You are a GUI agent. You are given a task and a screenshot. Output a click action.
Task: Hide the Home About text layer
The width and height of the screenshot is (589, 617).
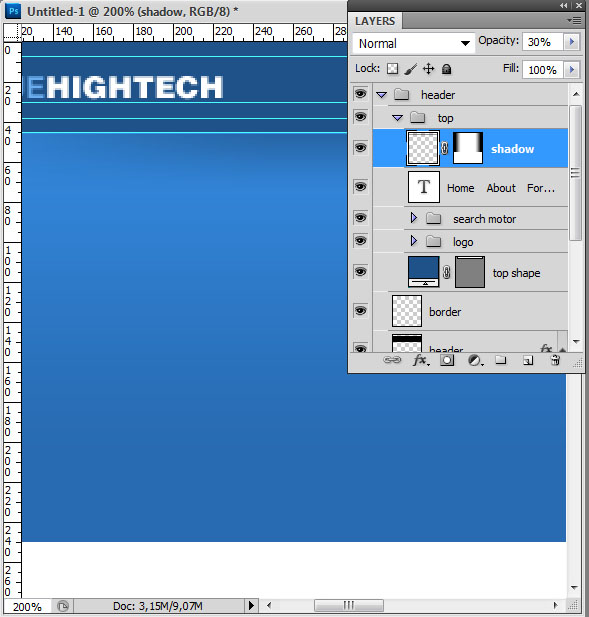[x=360, y=187]
